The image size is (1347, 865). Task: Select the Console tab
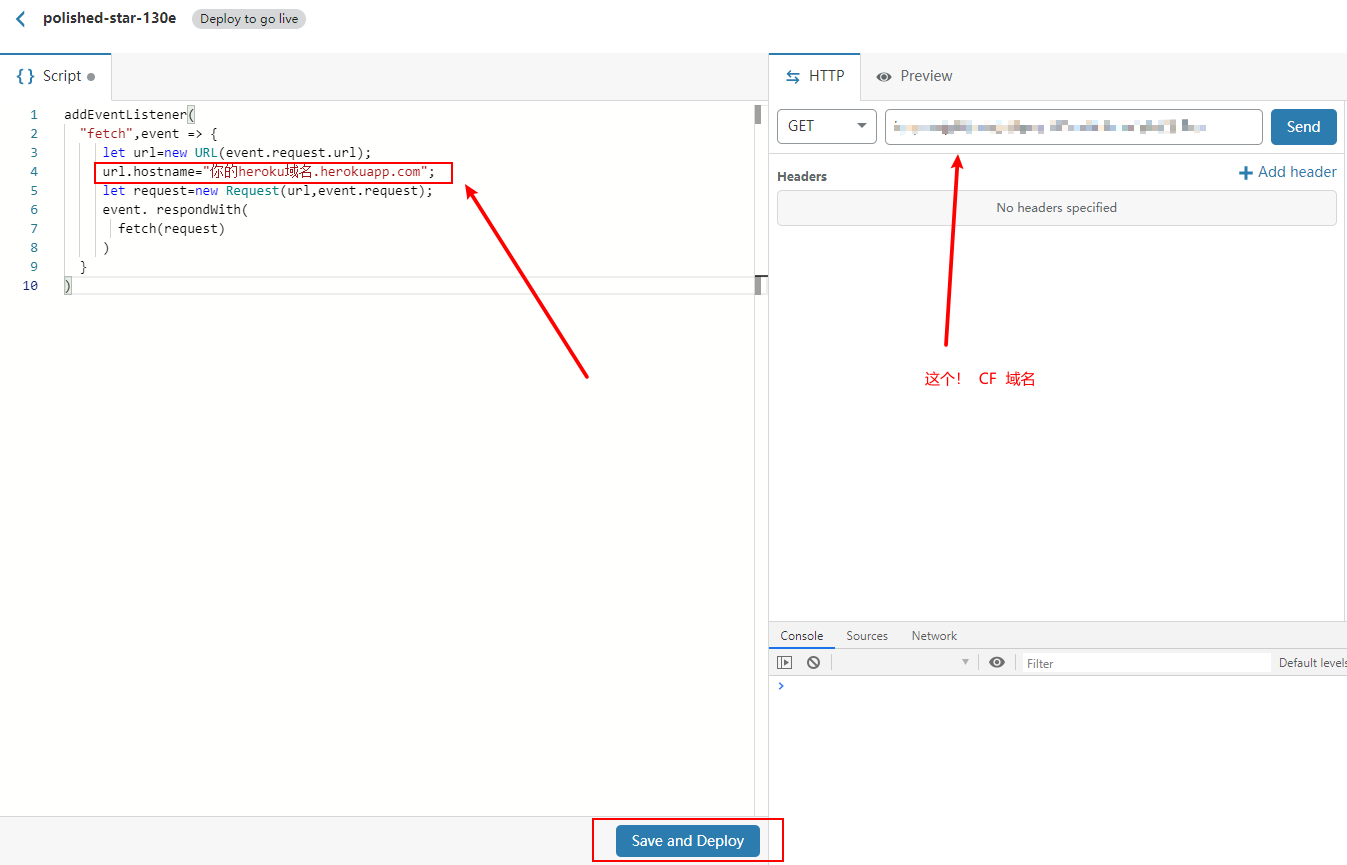pos(801,636)
